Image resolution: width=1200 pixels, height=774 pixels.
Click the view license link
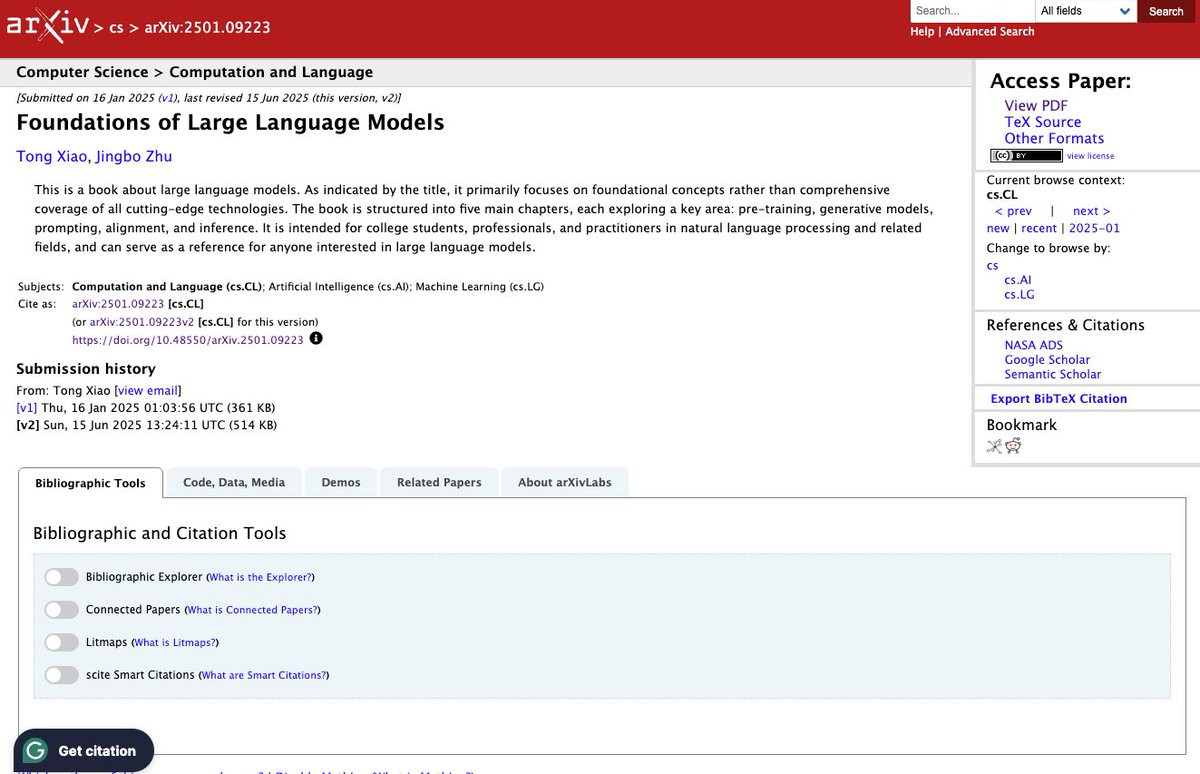click(x=1090, y=156)
